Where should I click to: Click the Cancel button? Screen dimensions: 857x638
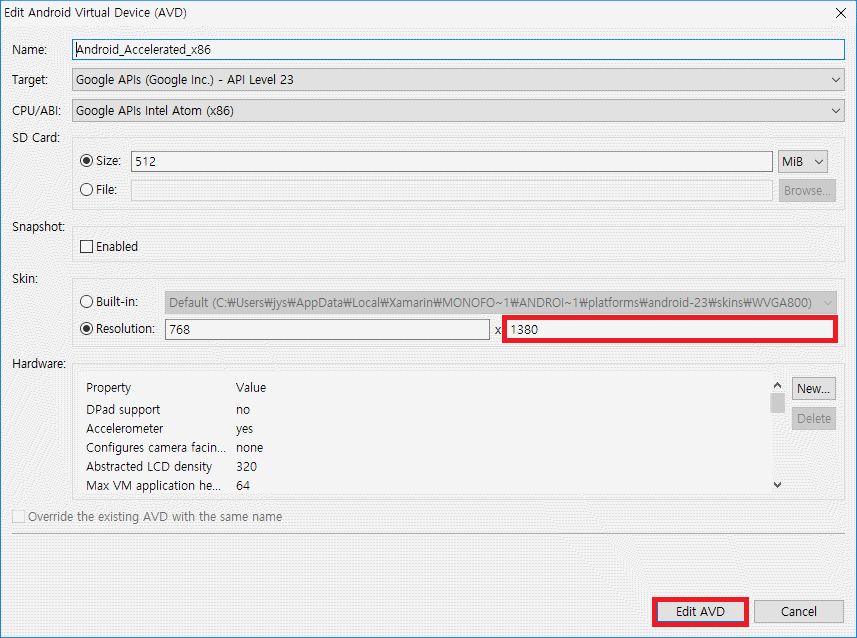[x=799, y=611]
